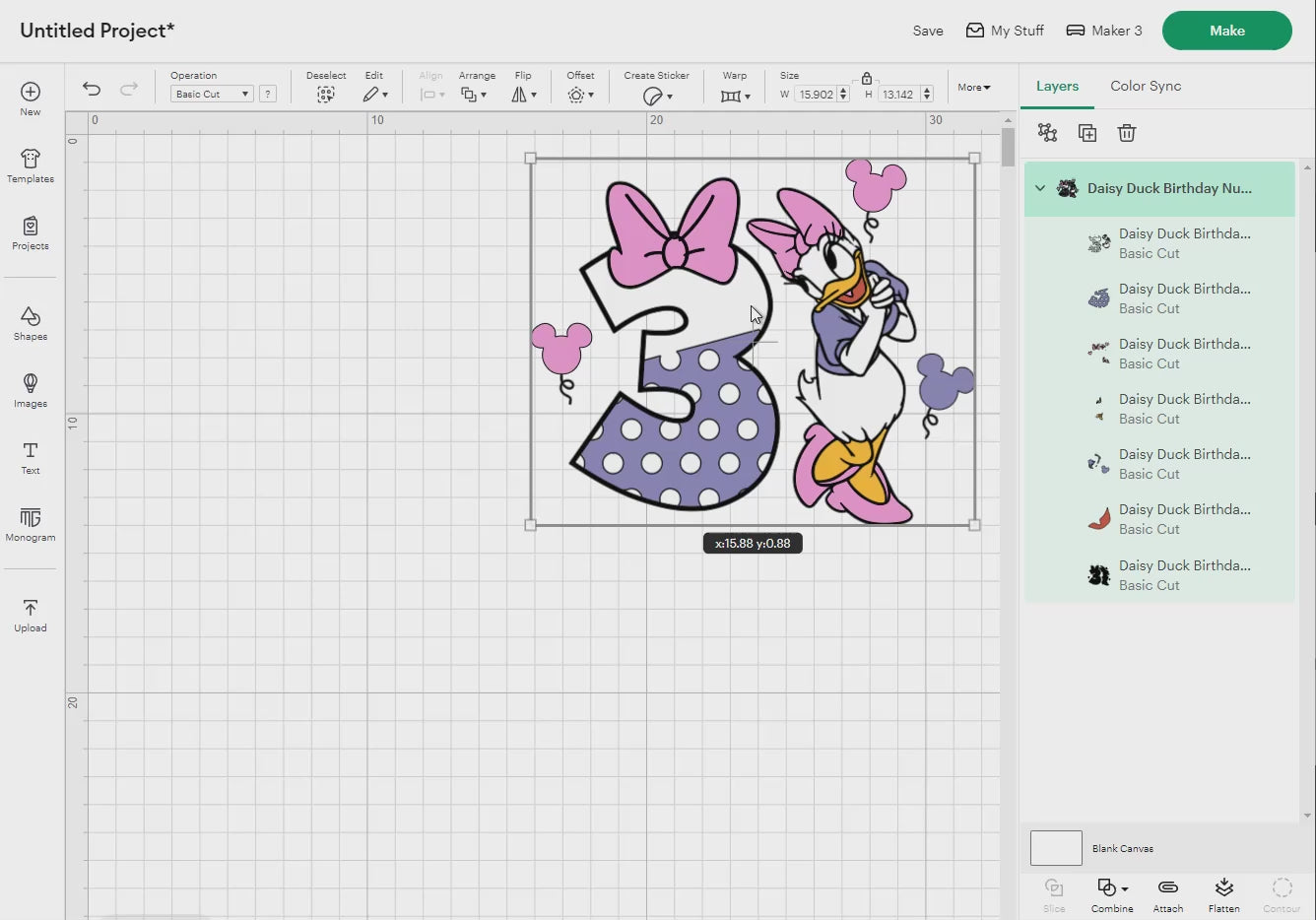
Task: Click the Delete layer trash icon
Action: pos(1127,133)
